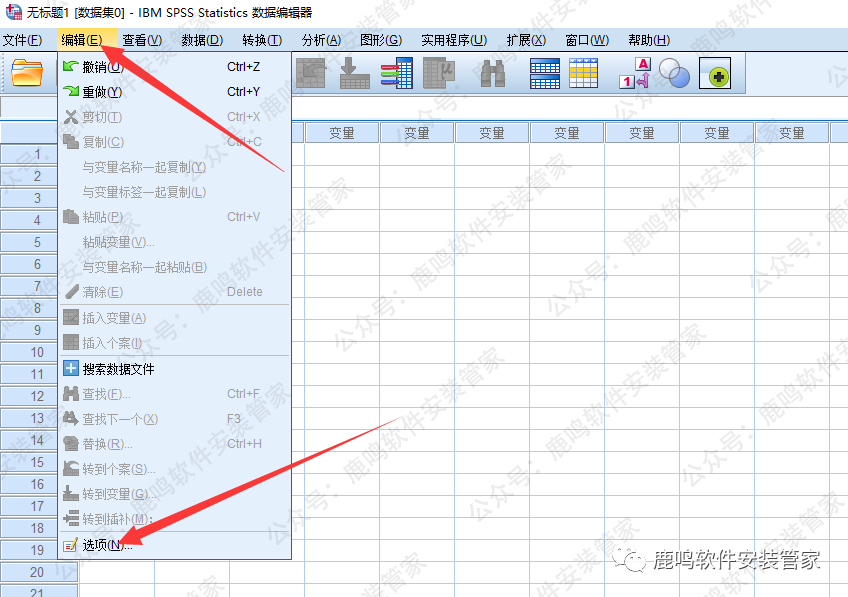Select Cut (剪切) menu entry

(x=174, y=117)
